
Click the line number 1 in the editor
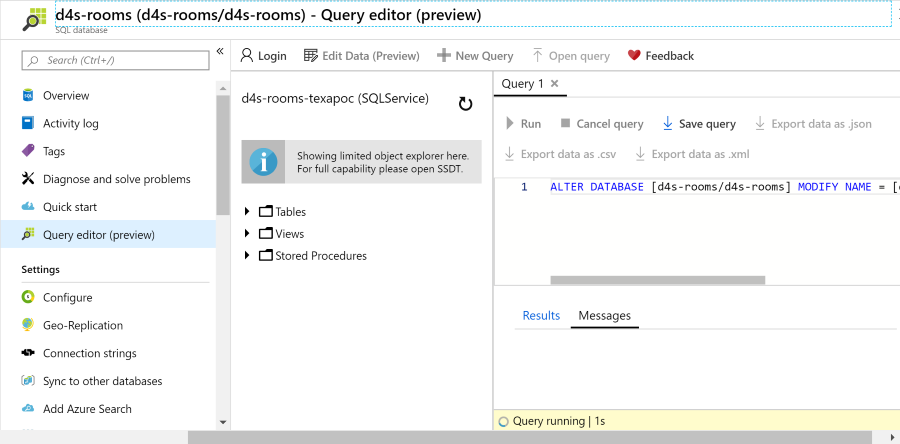coord(524,187)
